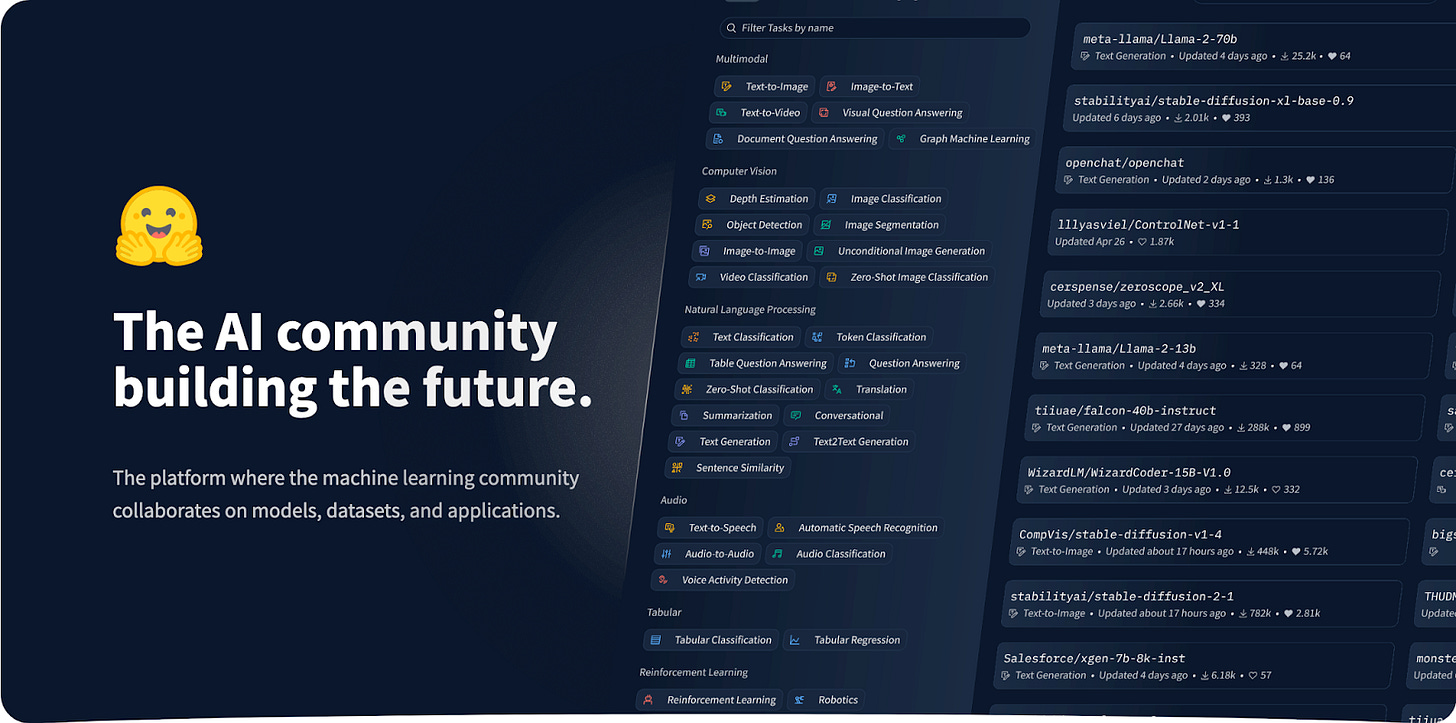Click the Tabular section heading
Screen dimensions: 1456x723
click(x=664, y=612)
